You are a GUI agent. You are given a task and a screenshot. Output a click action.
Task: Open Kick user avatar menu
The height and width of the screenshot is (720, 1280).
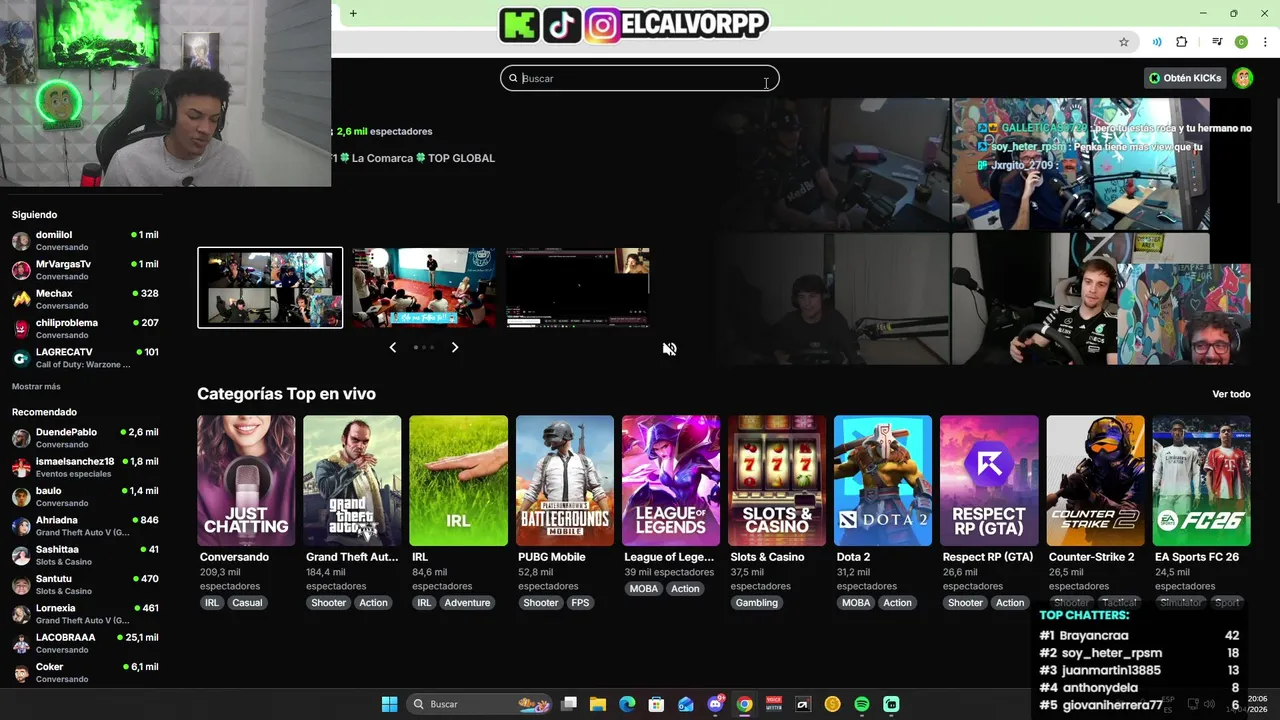[x=1243, y=78]
